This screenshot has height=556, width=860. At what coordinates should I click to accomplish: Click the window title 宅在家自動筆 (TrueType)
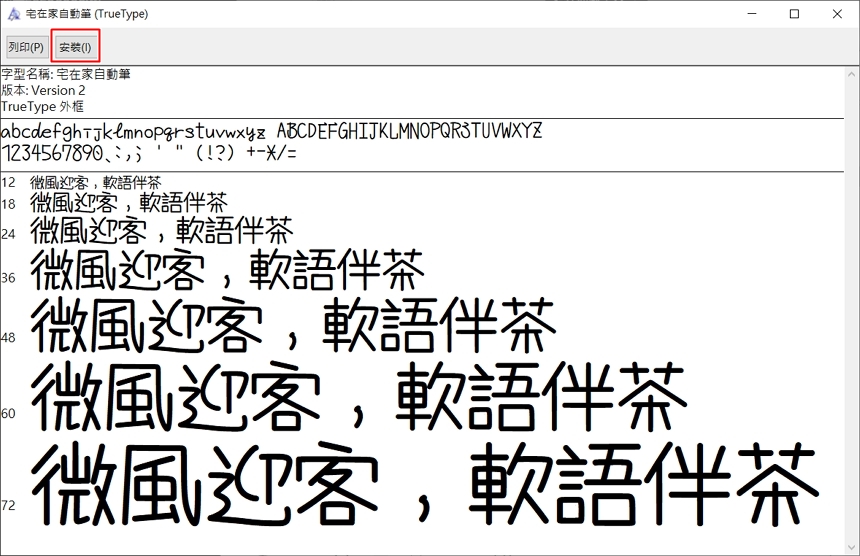(87, 14)
